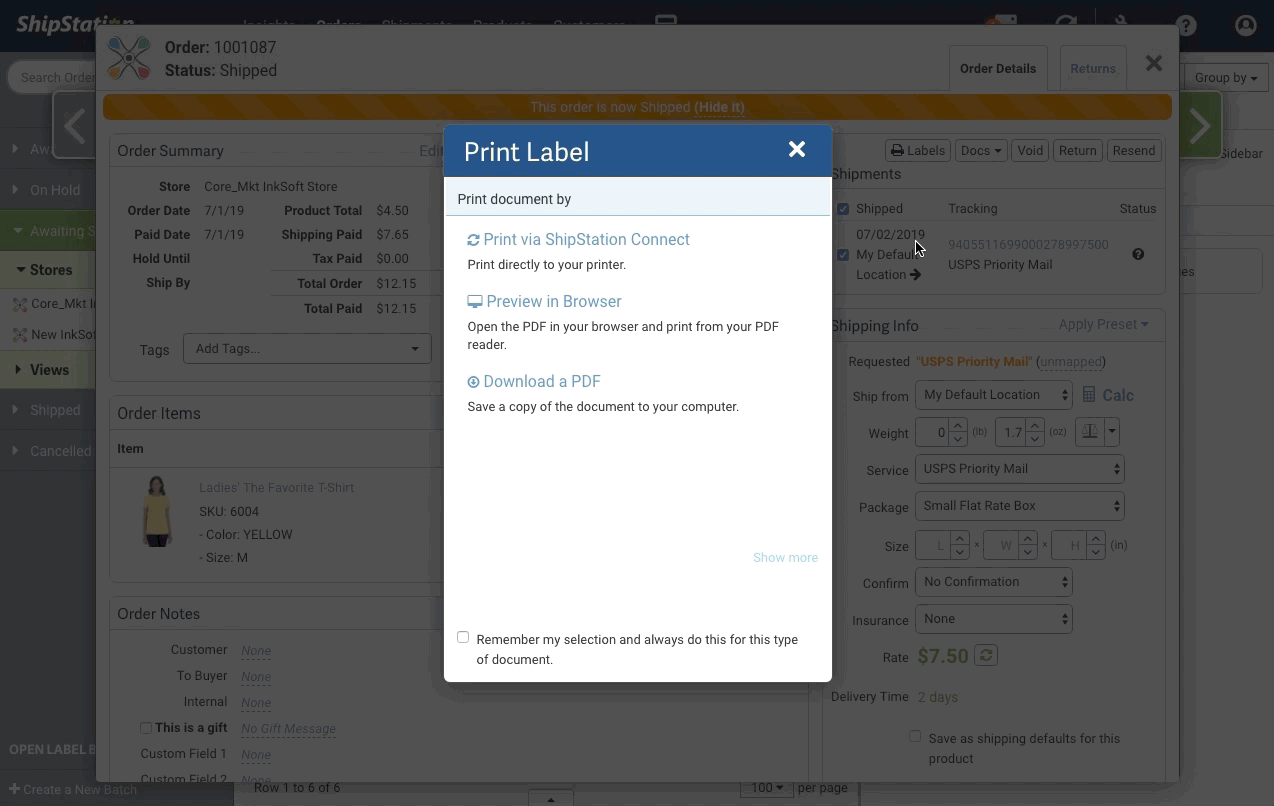The image size is (1274, 806).
Task: Go to next order with right arrow
Action: (1199, 126)
